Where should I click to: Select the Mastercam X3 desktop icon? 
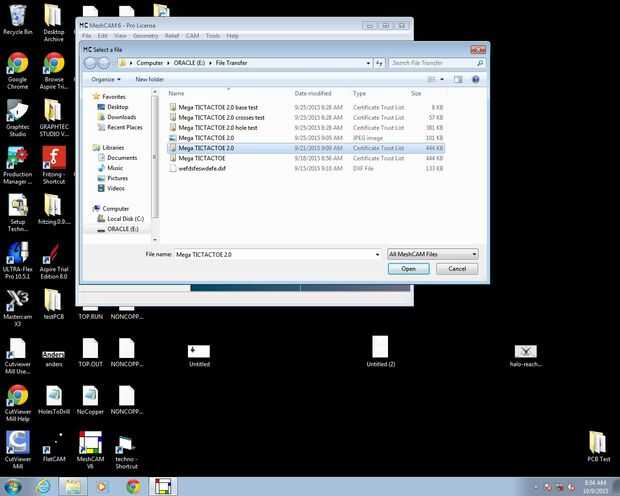[x=17, y=308]
